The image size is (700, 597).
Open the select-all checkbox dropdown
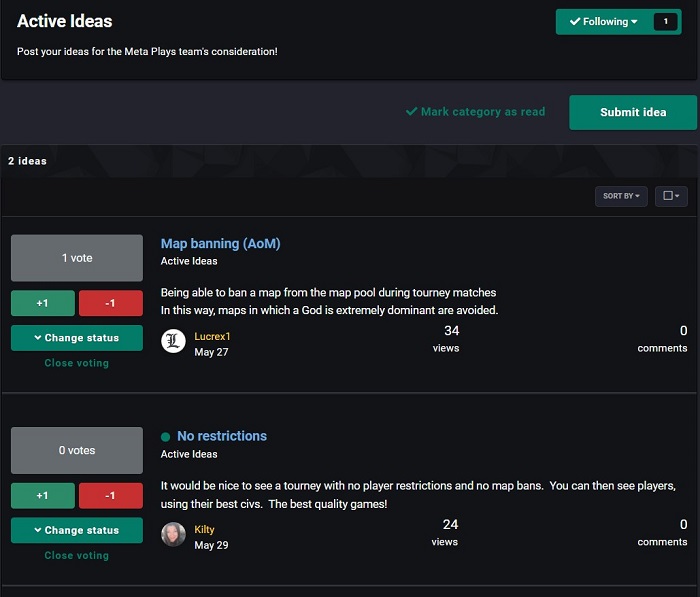670,196
